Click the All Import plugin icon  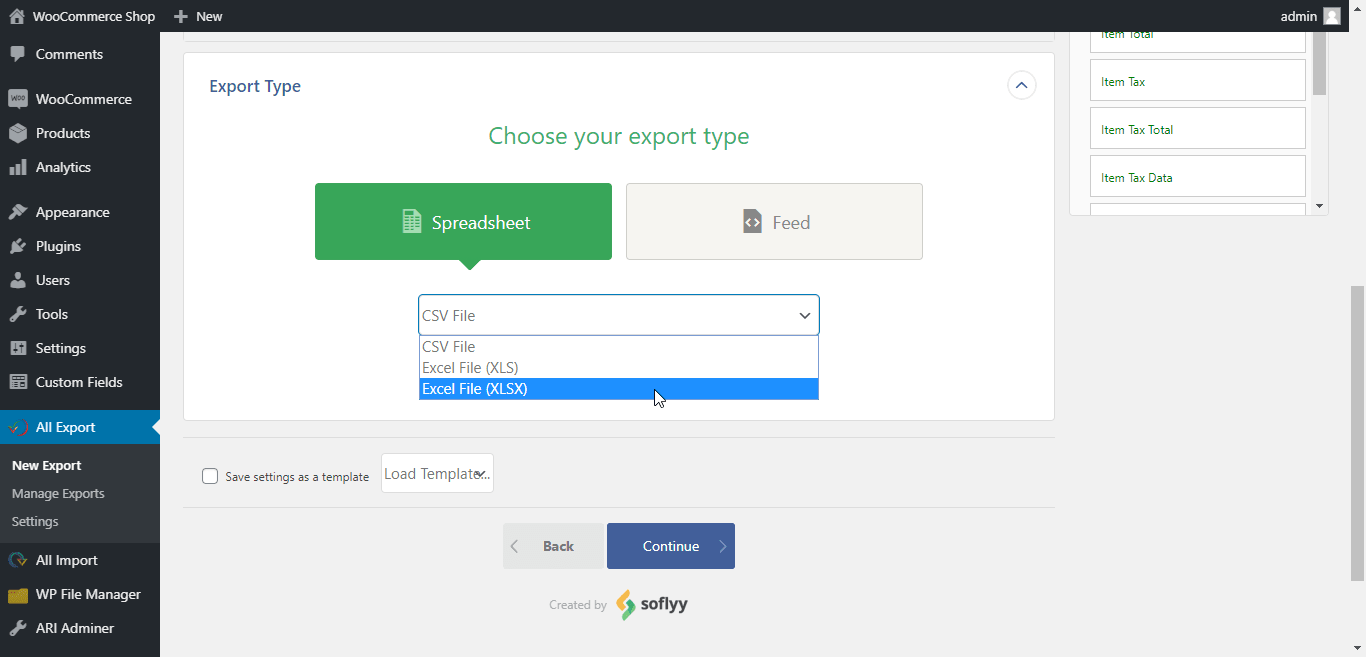17,560
